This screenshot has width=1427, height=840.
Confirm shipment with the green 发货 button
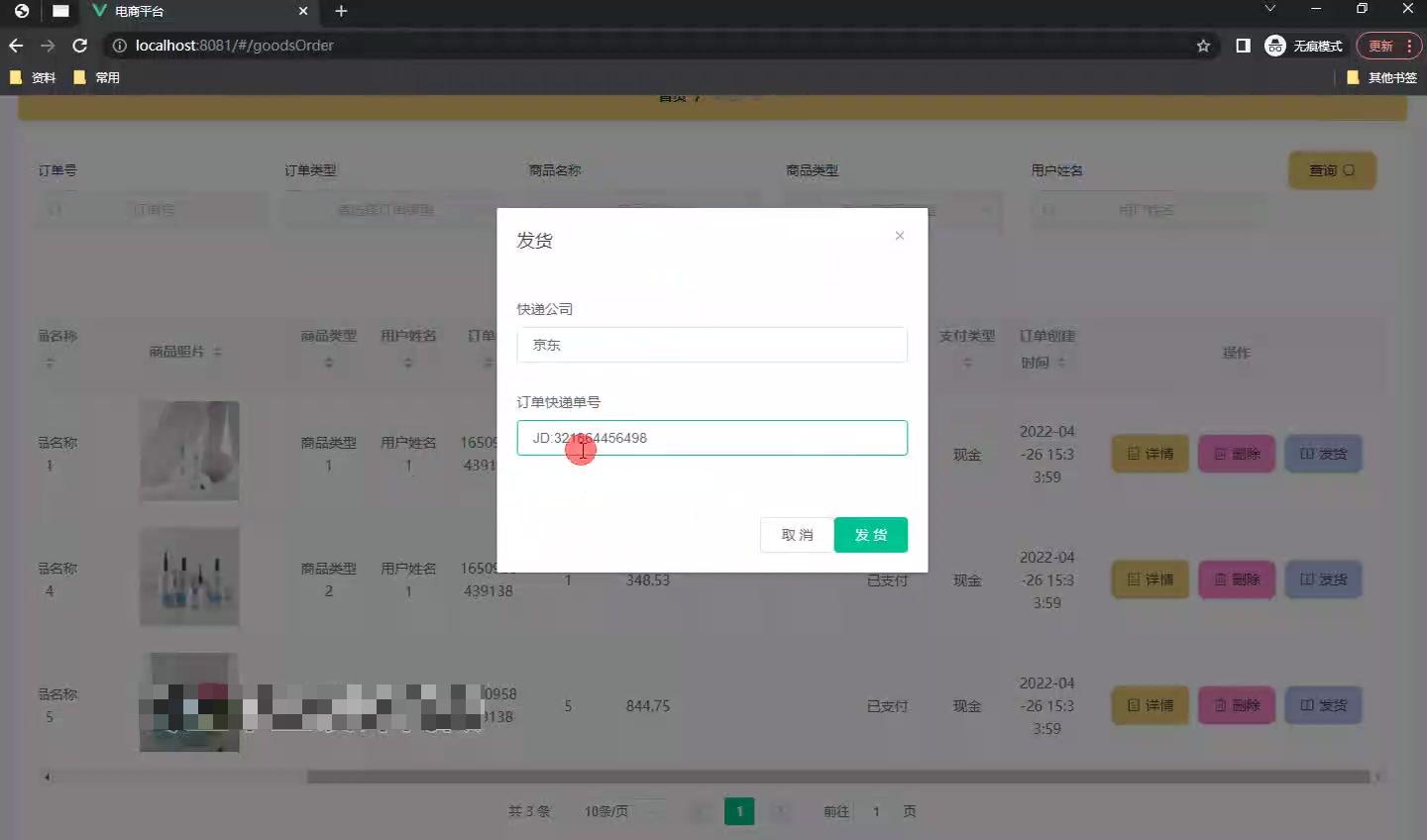tap(871, 535)
